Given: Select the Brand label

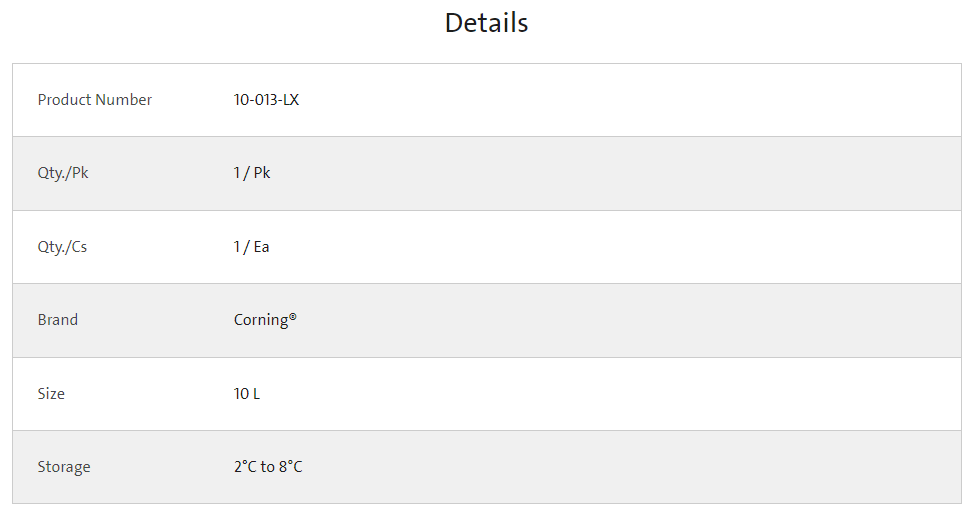Looking at the screenshot, I should pyautogui.click(x=58, y=320).
